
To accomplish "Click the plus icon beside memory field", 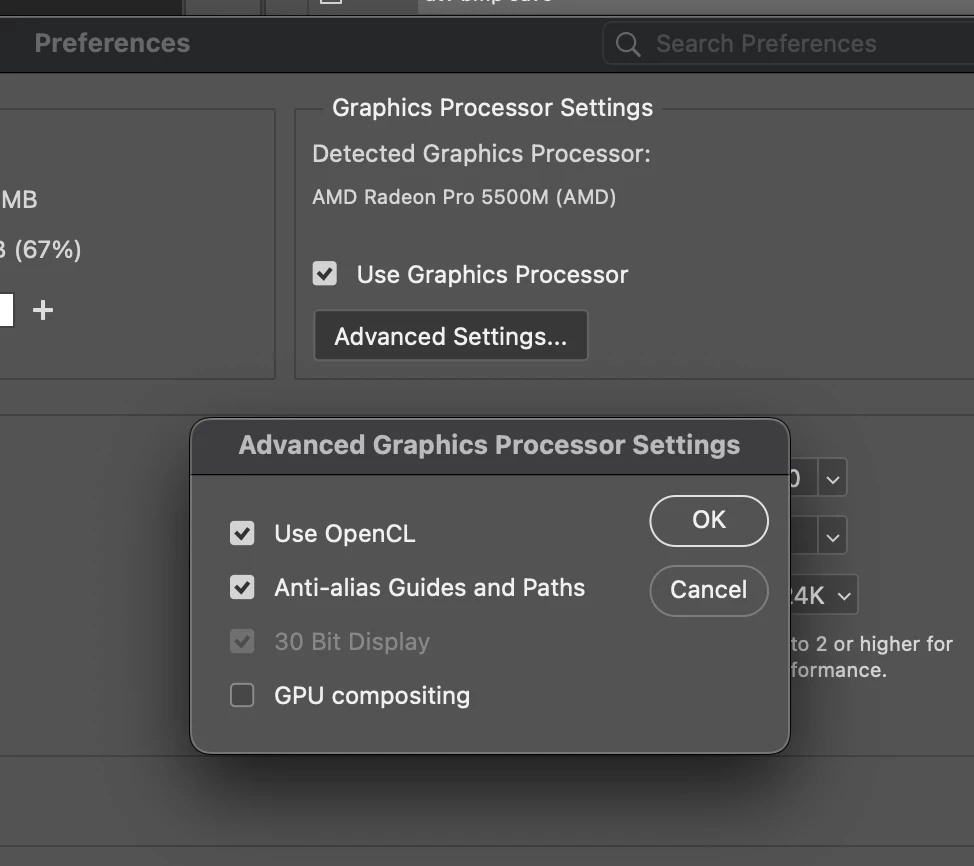I will pos(42,310).
